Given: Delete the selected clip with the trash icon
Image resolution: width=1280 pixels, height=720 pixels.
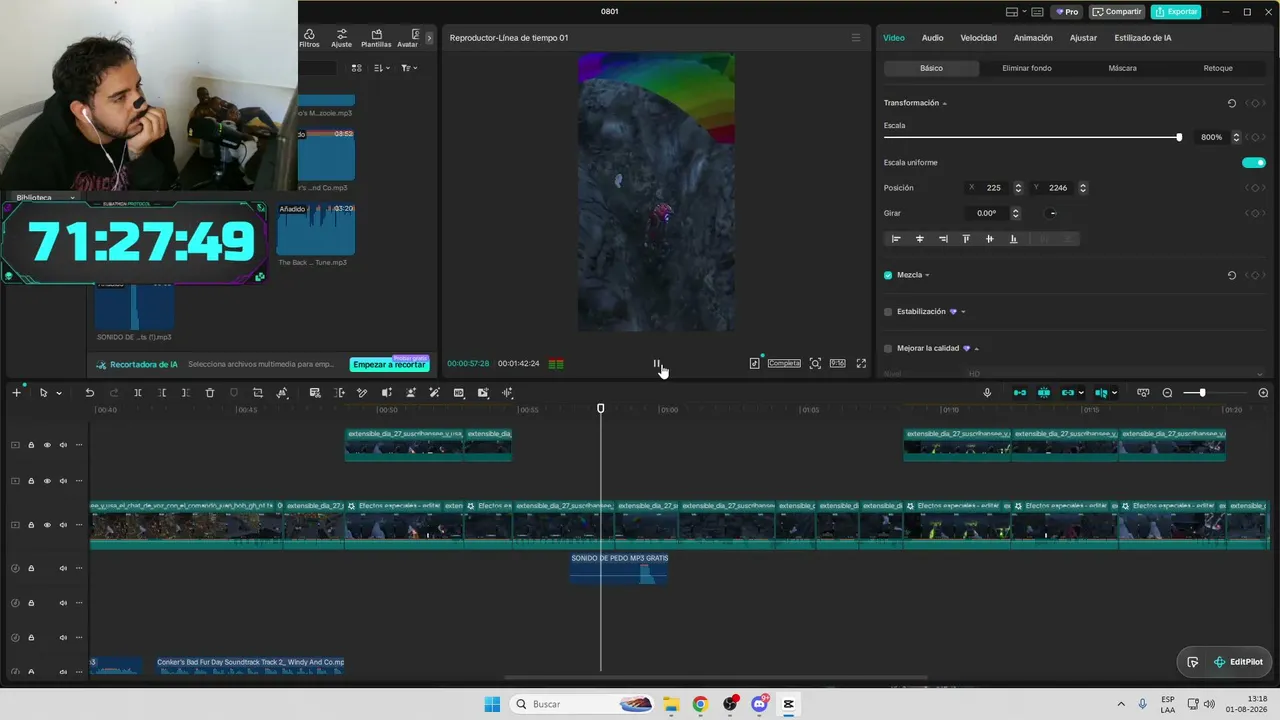Looking at the screenshot, I should [210, 393].
